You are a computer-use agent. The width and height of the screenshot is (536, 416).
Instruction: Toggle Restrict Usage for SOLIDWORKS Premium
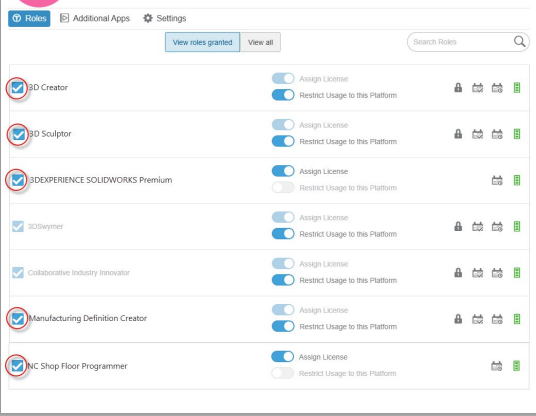(283, 187)
